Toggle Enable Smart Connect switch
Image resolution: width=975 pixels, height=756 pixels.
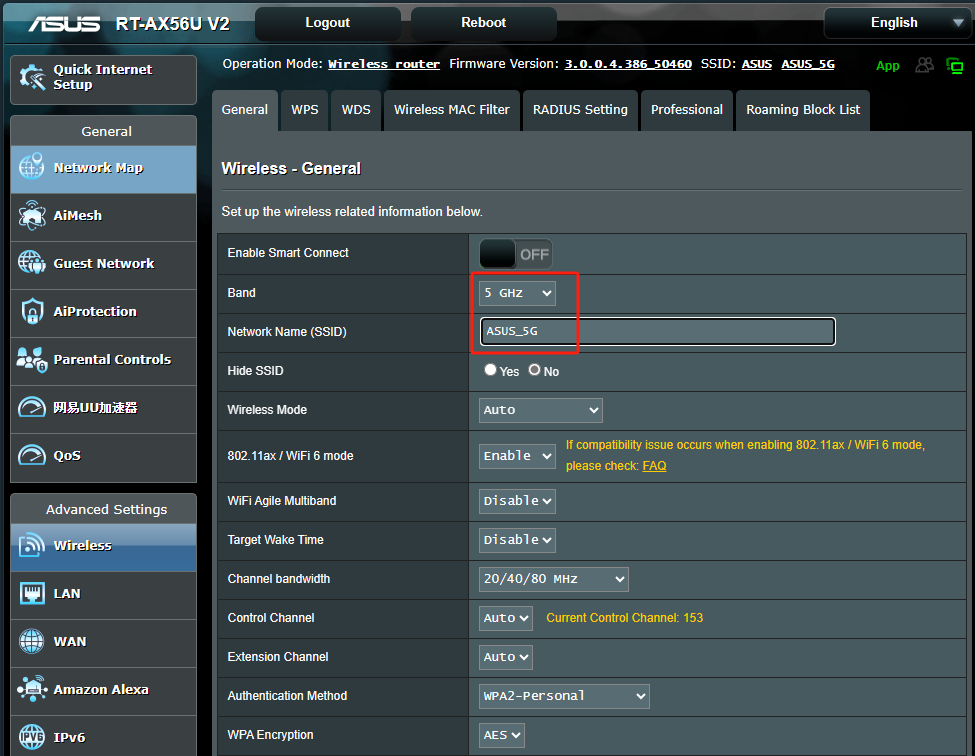coord(516,254)
